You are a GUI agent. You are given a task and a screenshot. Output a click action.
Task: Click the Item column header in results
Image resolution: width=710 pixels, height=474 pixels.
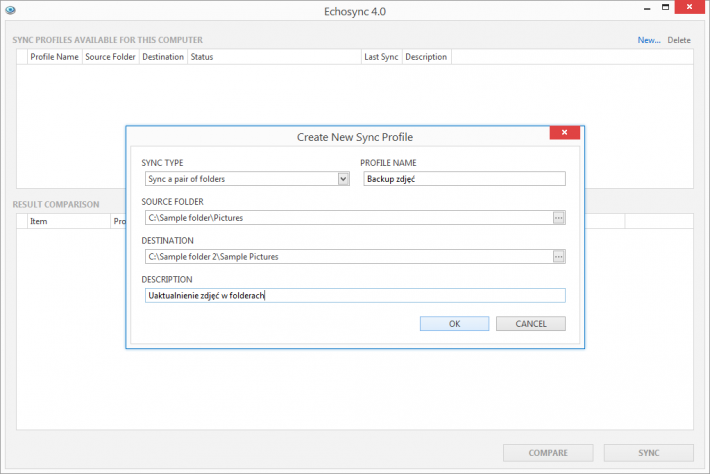click(69, 221)
